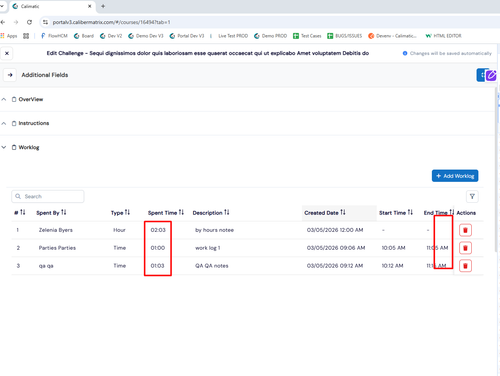
Task: Click created date 03/05/2026 09:06 AM
Action: (x=336, y=248)
